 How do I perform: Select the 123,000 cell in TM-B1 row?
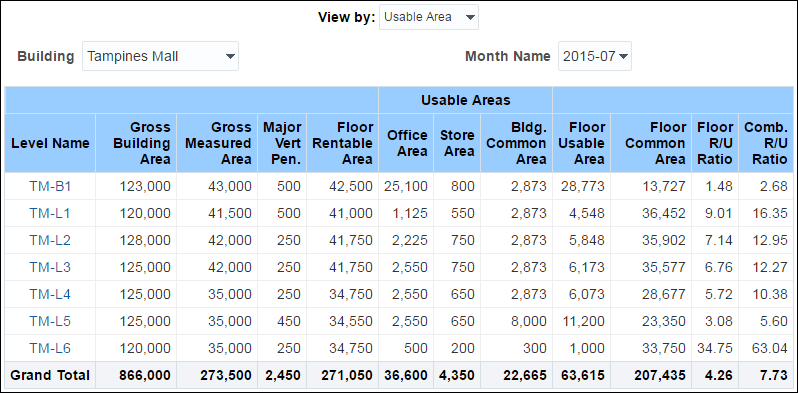136,186
